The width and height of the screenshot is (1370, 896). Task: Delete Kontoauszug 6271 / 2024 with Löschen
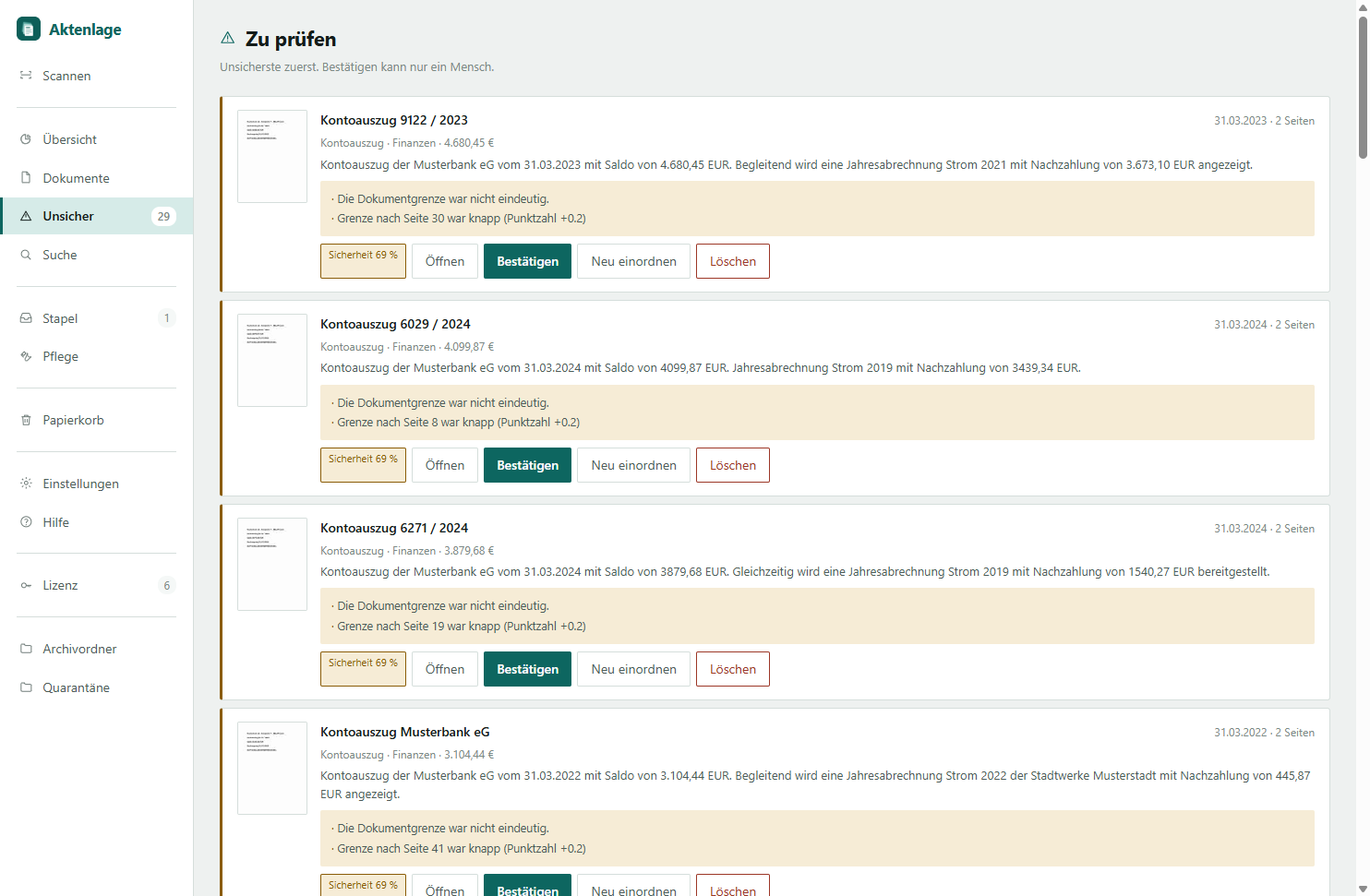pos(733,669)
